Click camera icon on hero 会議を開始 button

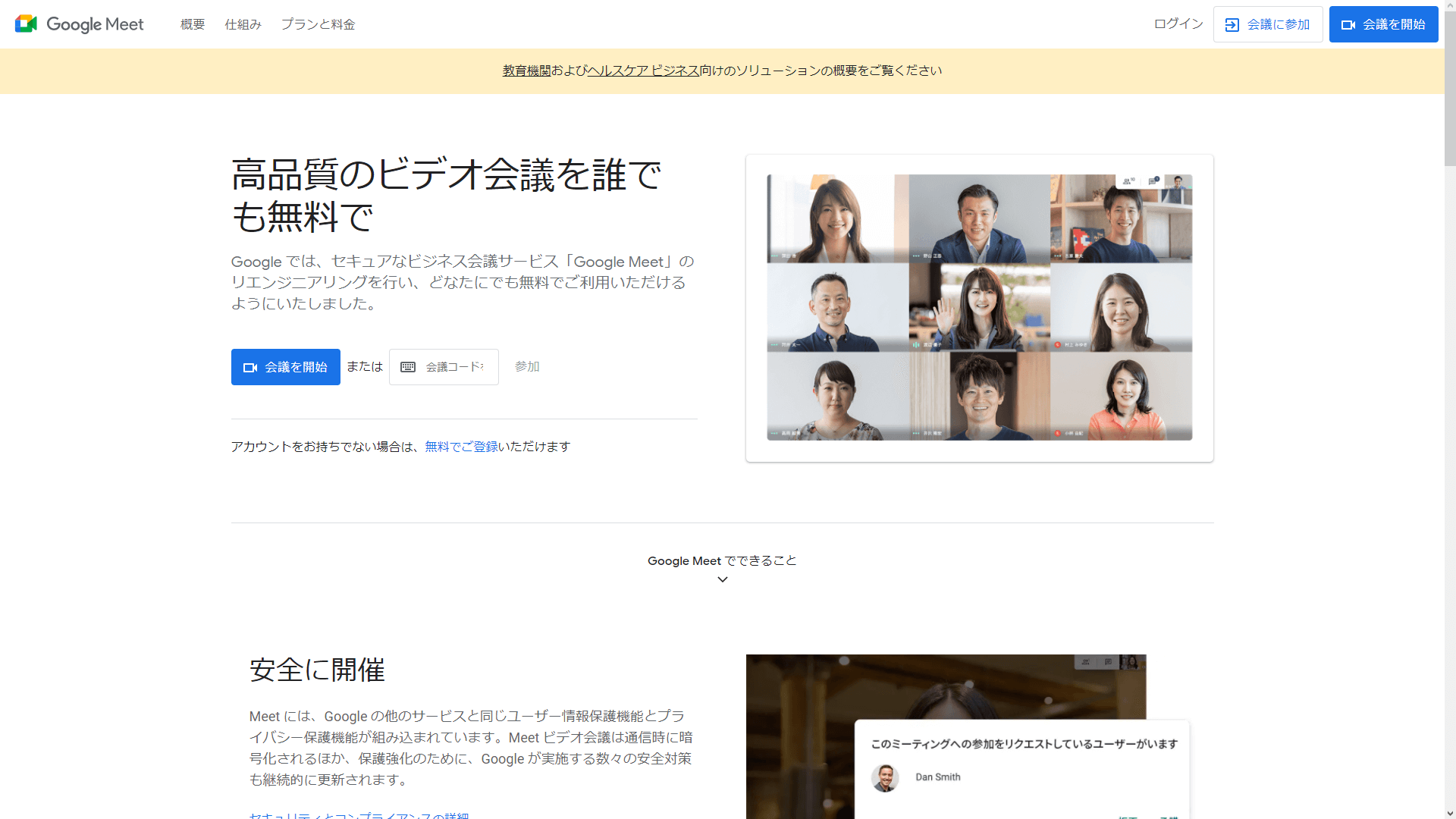pos(249,368)
